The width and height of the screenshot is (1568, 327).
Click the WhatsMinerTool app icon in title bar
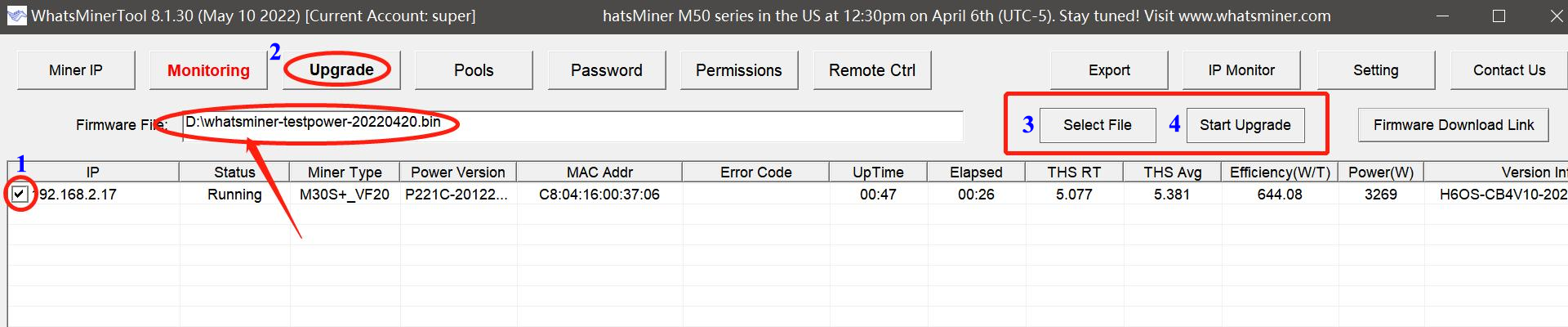pyautogui.click(x=16, y=16)
